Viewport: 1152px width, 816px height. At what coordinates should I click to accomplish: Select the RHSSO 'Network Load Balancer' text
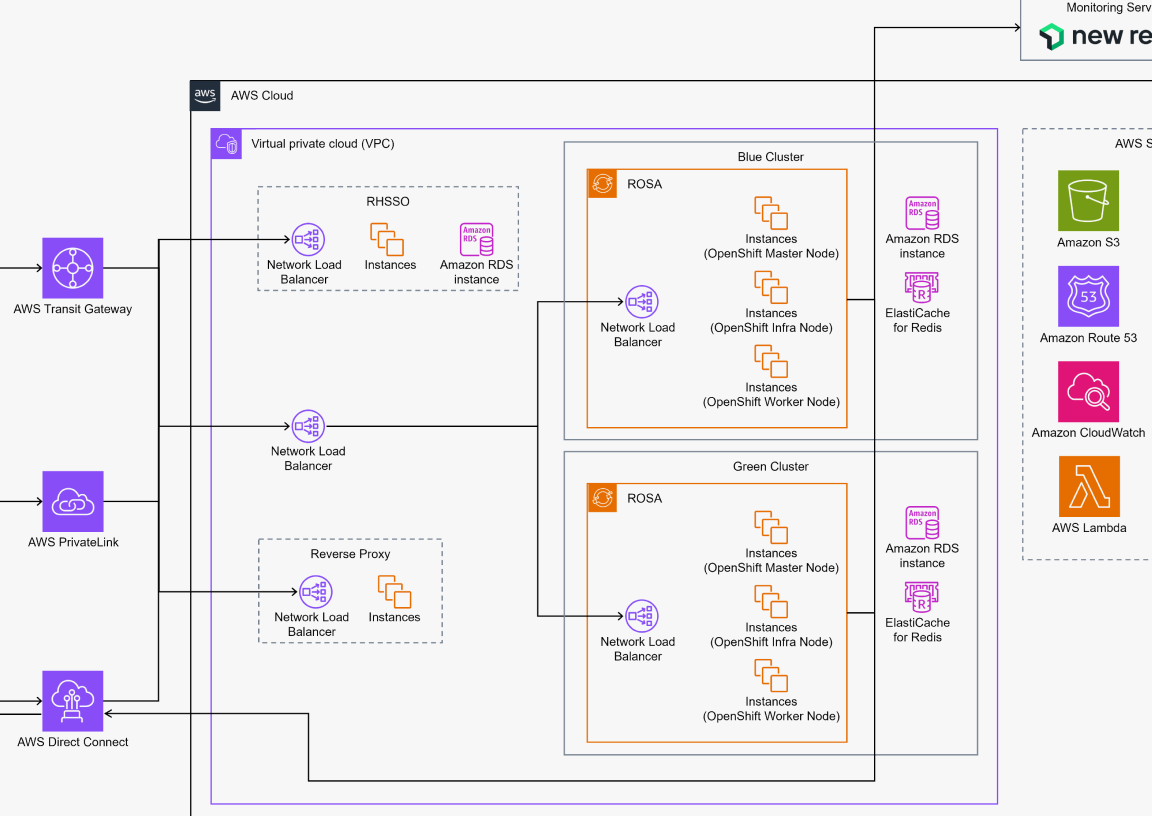coord(304,272)
